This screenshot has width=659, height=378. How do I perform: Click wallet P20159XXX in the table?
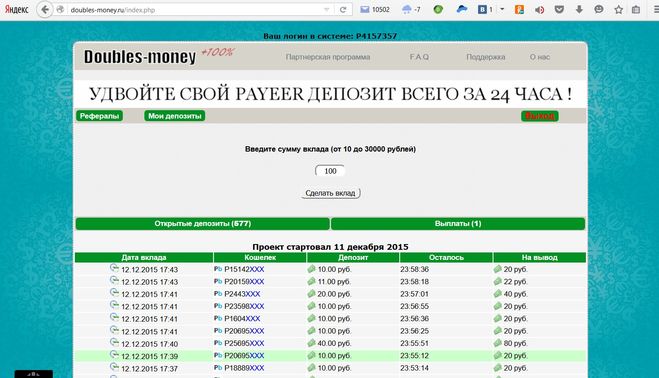tap(244, 281)
